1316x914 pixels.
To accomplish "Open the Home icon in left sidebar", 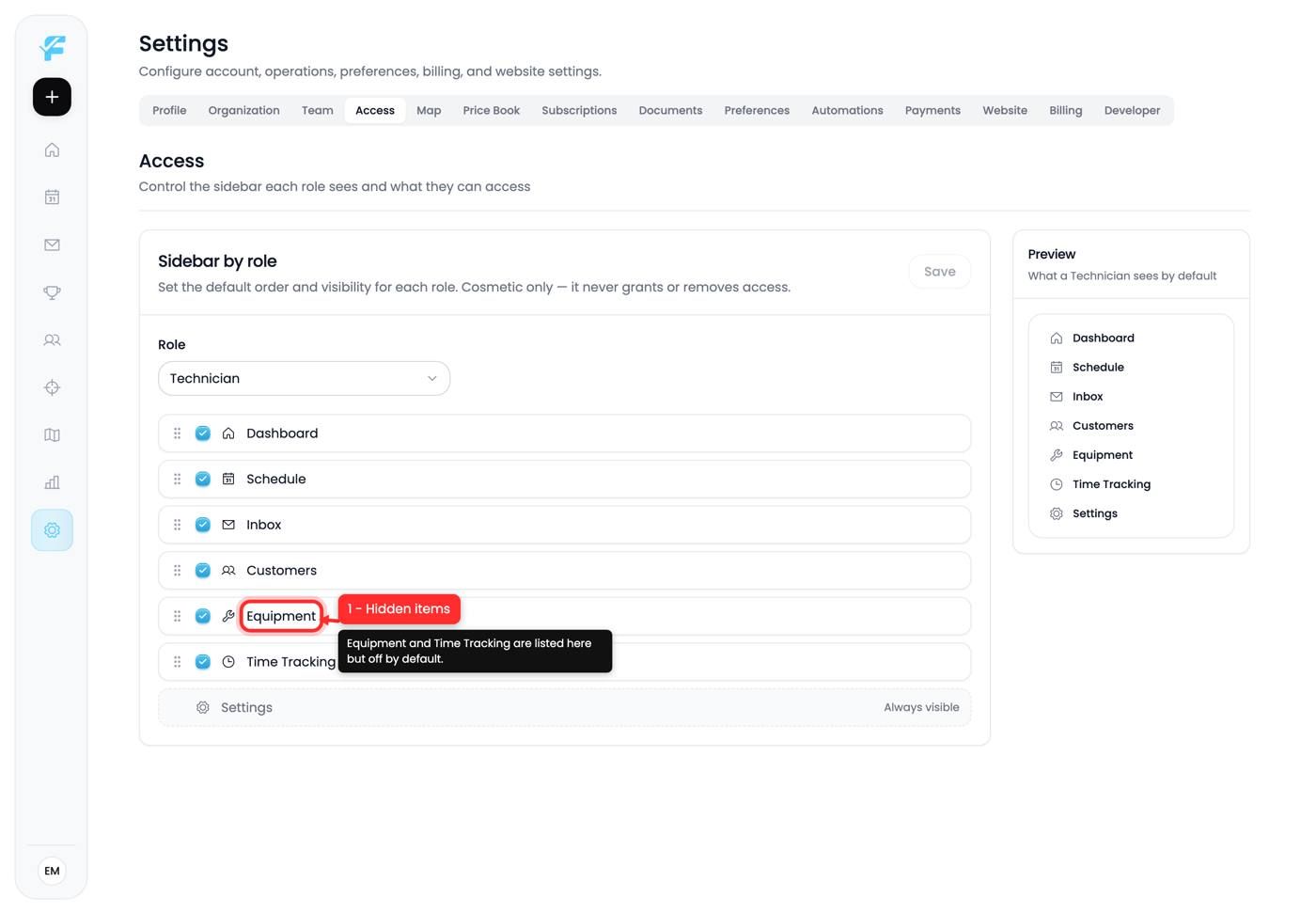I will point(52,150).
